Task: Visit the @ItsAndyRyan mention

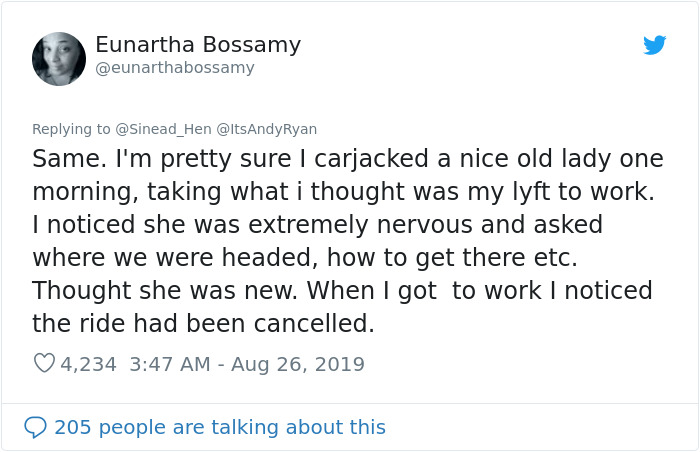Action: (263, 129)
